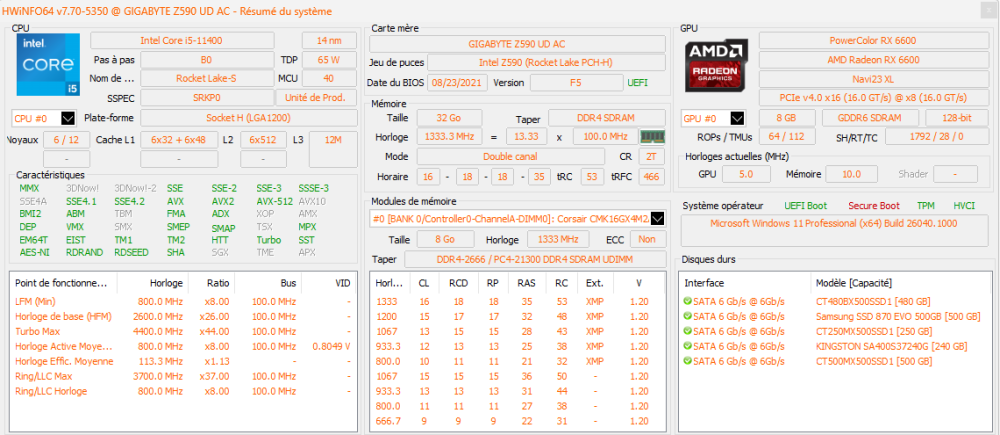This screenshot has height=435, width=1000.
Task: Click the BIOS date 08/23/2021
Action: [x=457, y=83]
